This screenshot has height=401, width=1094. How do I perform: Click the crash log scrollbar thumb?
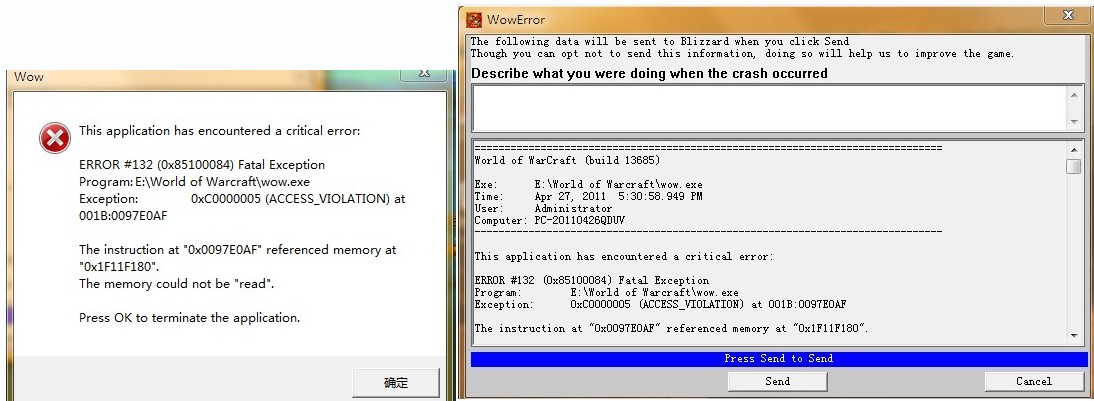tap(1074, 167)
